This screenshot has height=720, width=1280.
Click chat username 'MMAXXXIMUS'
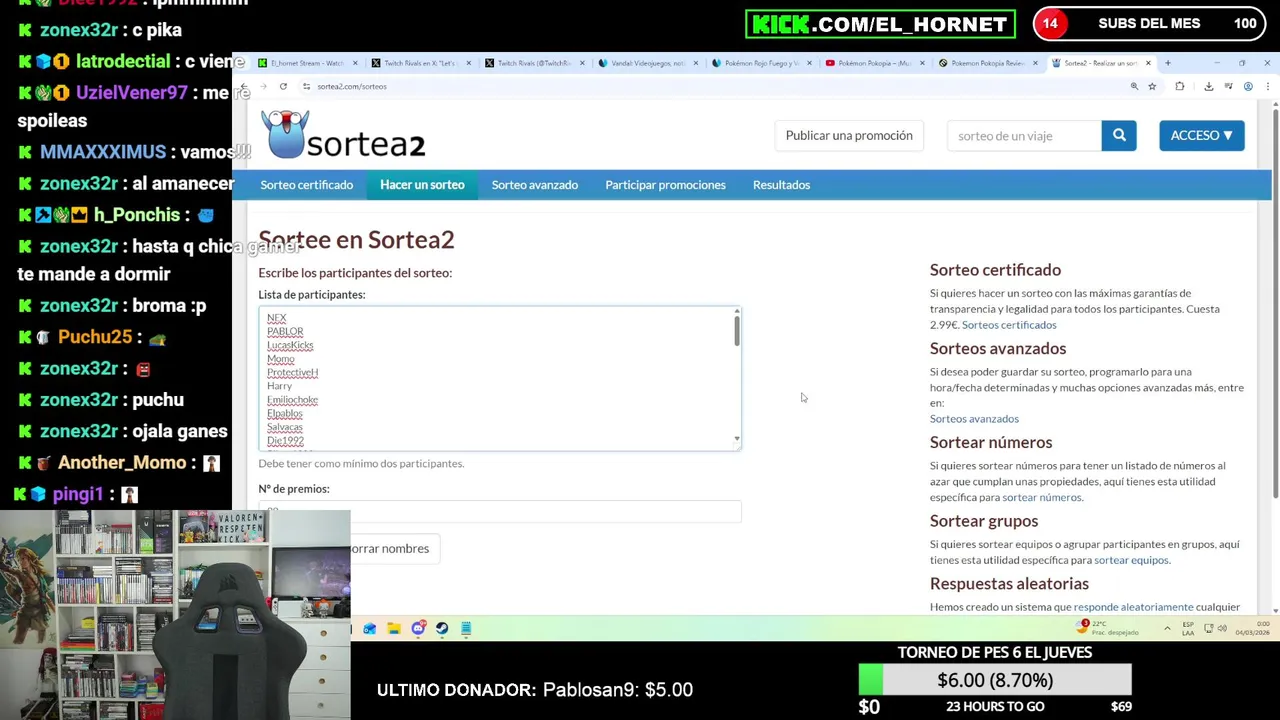(103, 152)
